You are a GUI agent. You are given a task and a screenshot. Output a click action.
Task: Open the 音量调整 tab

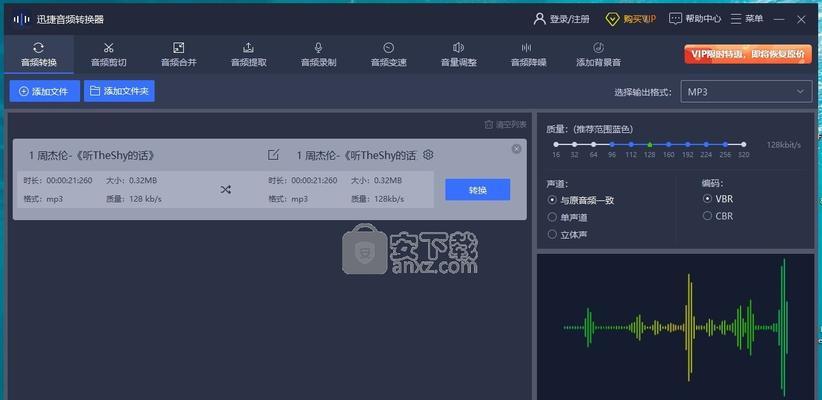click(x=459, y=55)
